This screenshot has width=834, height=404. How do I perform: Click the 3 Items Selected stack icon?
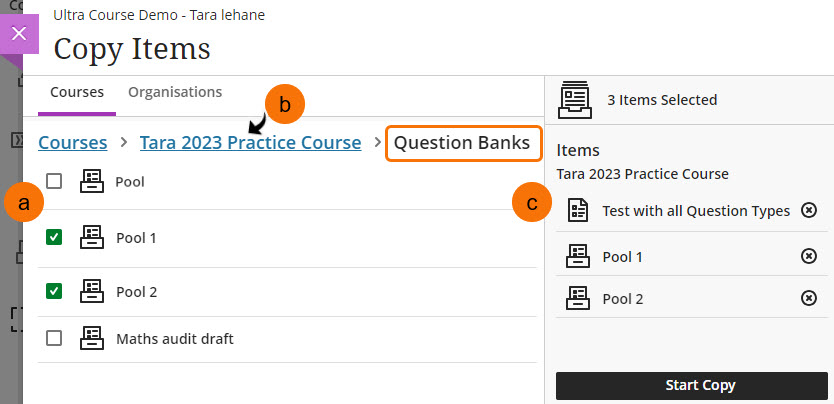point(575,99)
